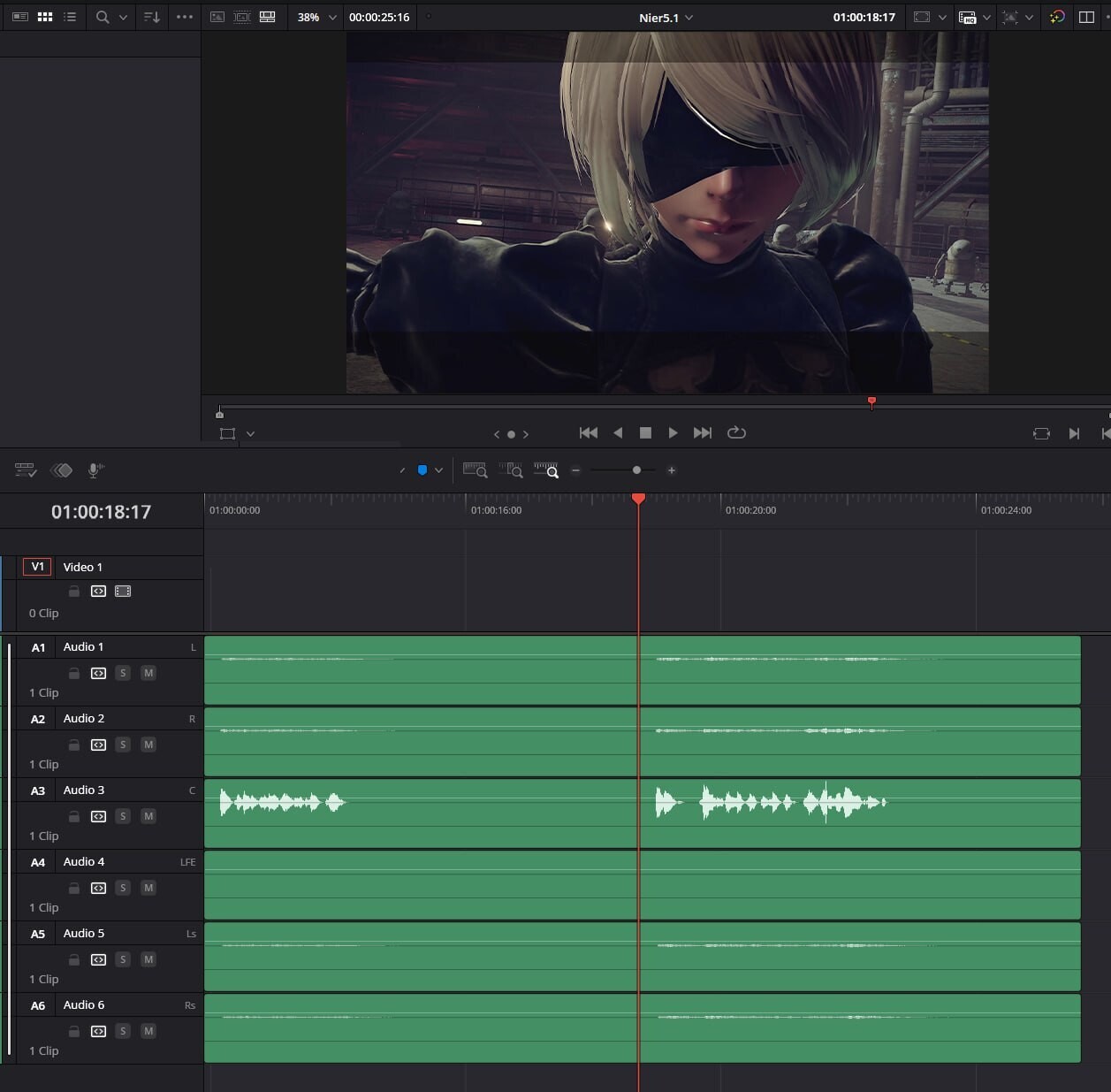Viewport: 1111px width, 1092px height.
Task: Select the first viewer mode icon with picture
Action: tap(217, 17)
